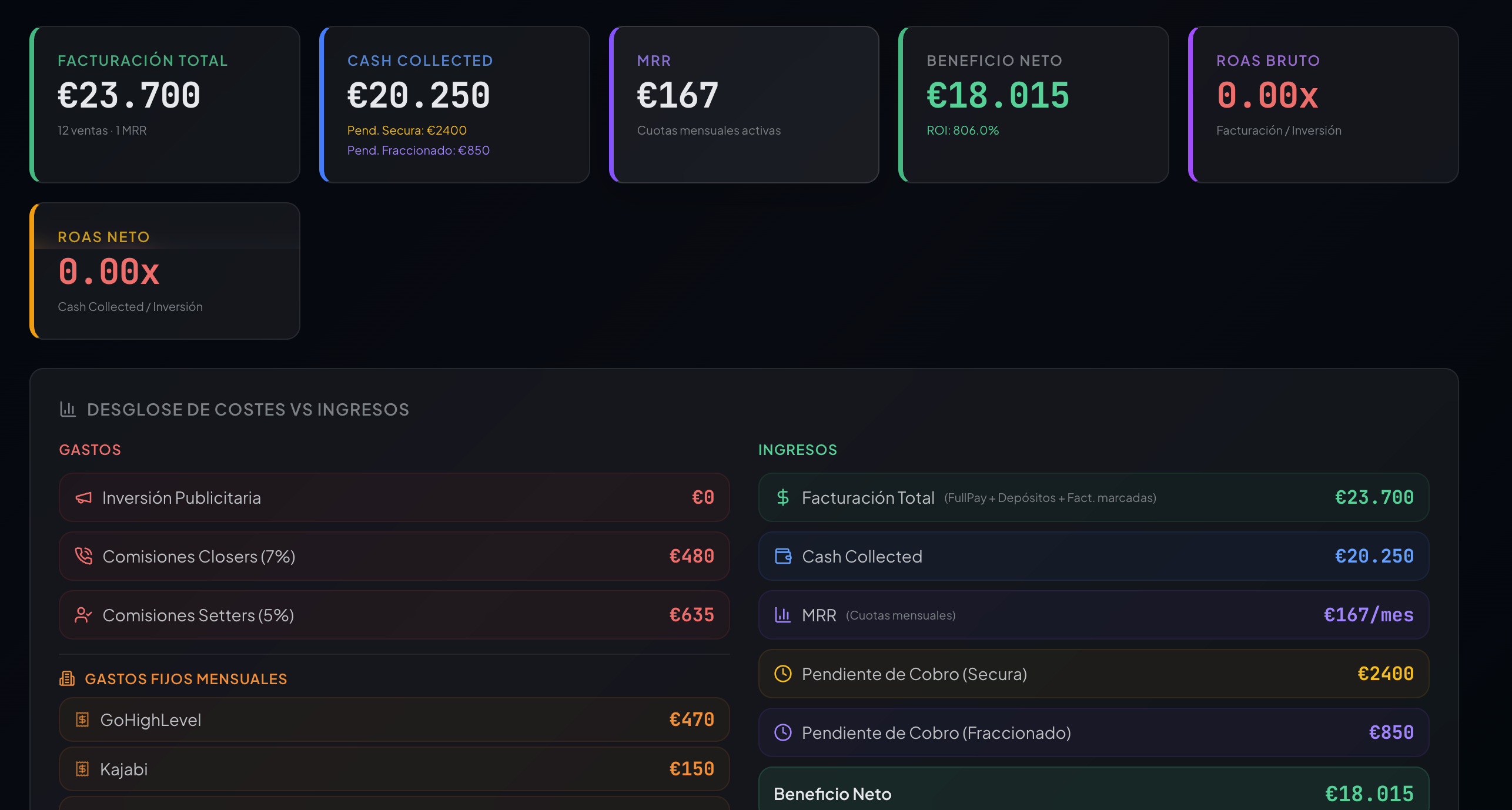Viewport: 1512px width, 810px height.
Task: Select the Beneficio Neto total row
Action: 1093,789
